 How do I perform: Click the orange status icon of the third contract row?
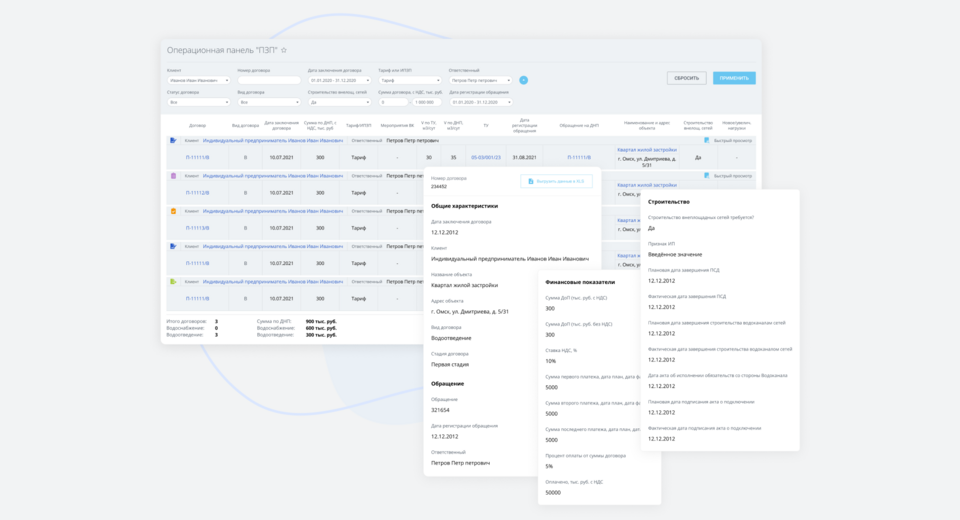point(173,211)
